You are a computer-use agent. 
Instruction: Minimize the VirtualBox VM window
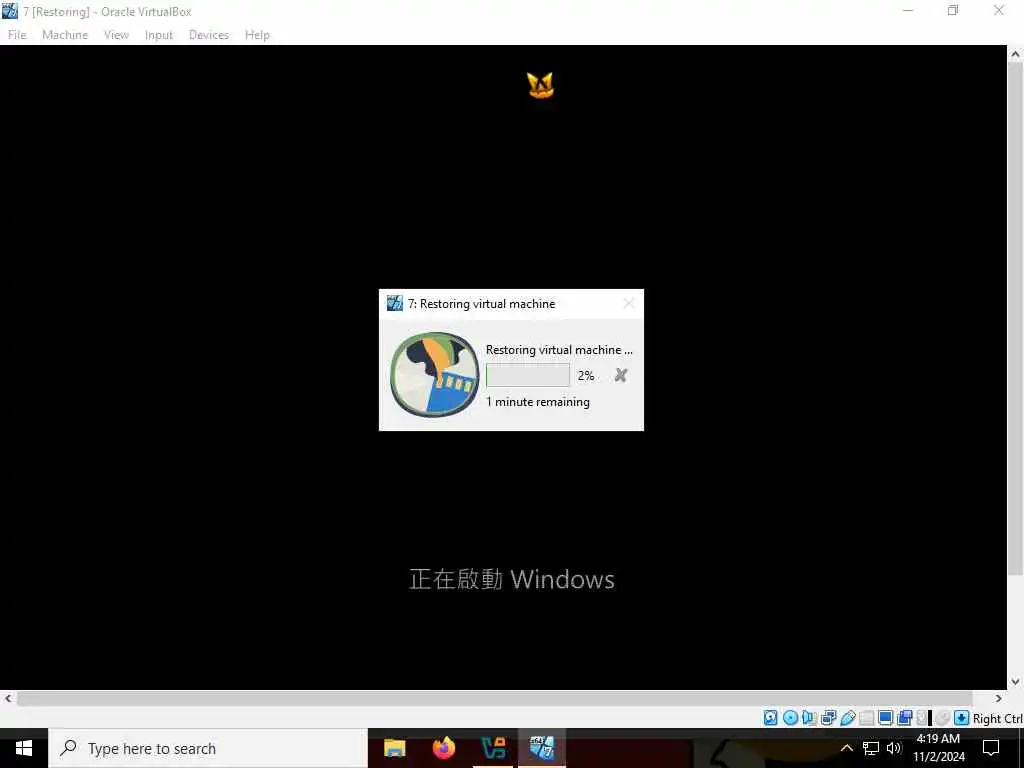click(908, 10)
